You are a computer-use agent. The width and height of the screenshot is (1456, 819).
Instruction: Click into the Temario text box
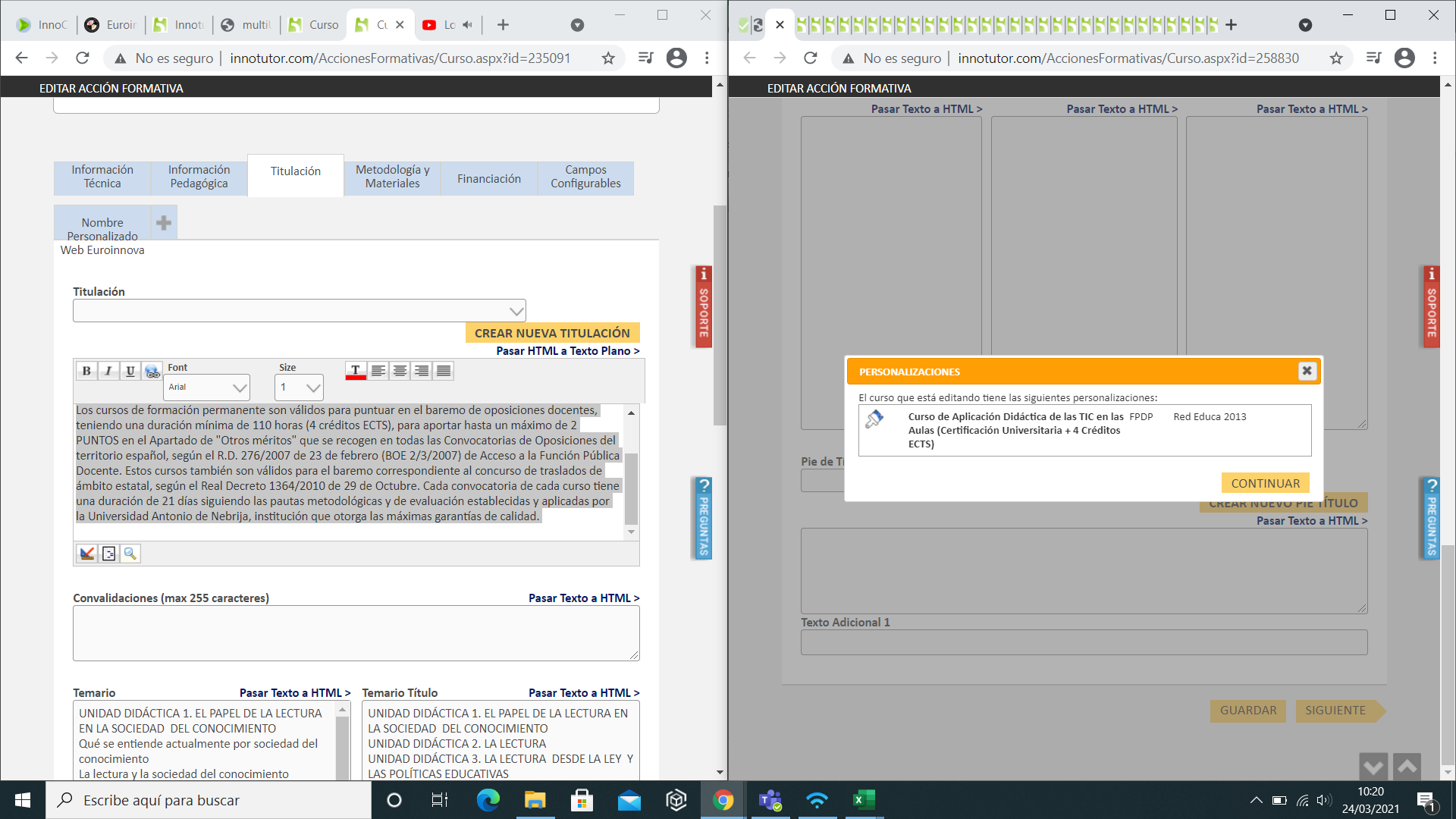point(205,741)
